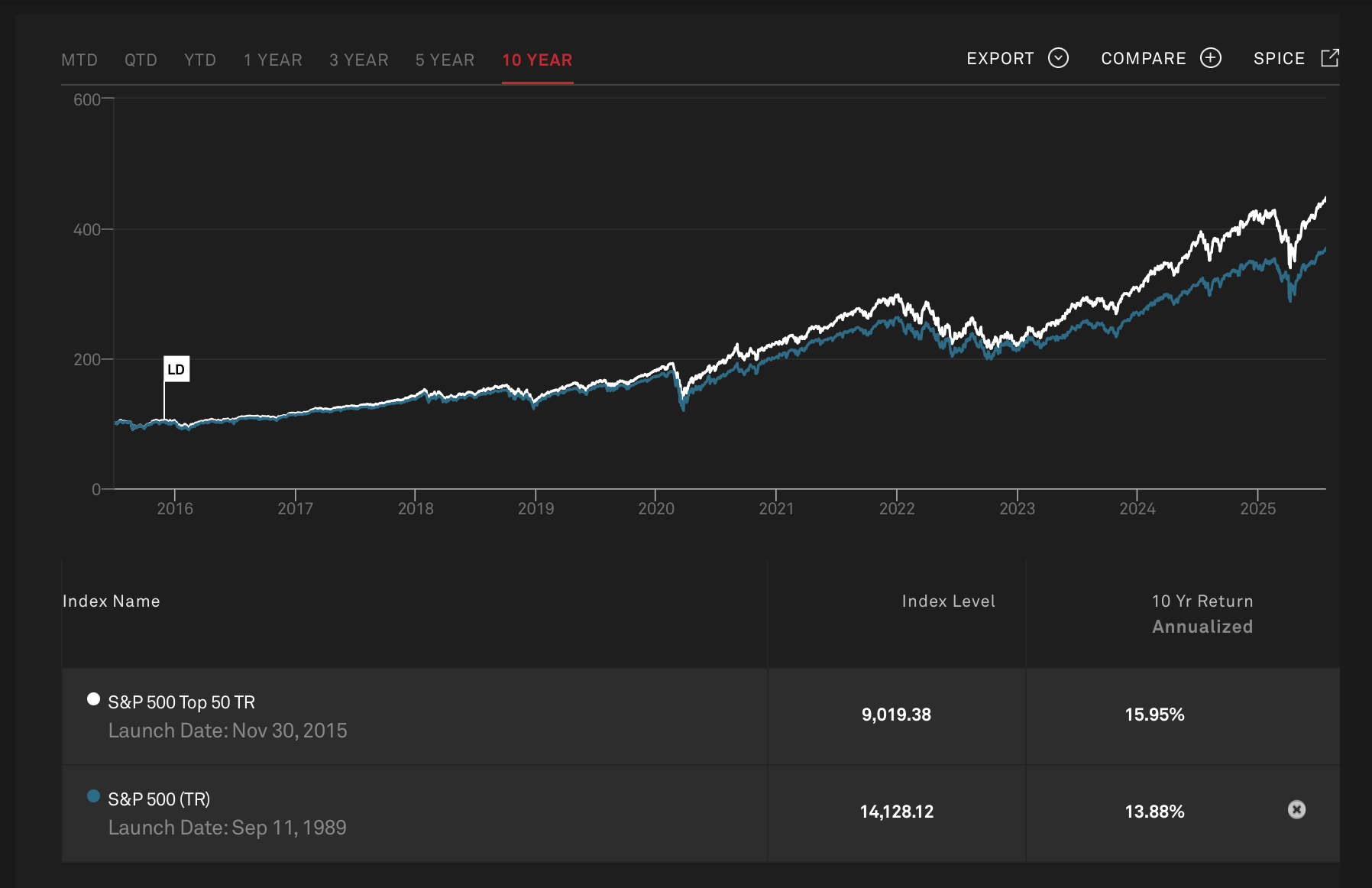The image size is (1372, 888).
Task: Click the S&P 500 (TR) index name
Action: 159,799
